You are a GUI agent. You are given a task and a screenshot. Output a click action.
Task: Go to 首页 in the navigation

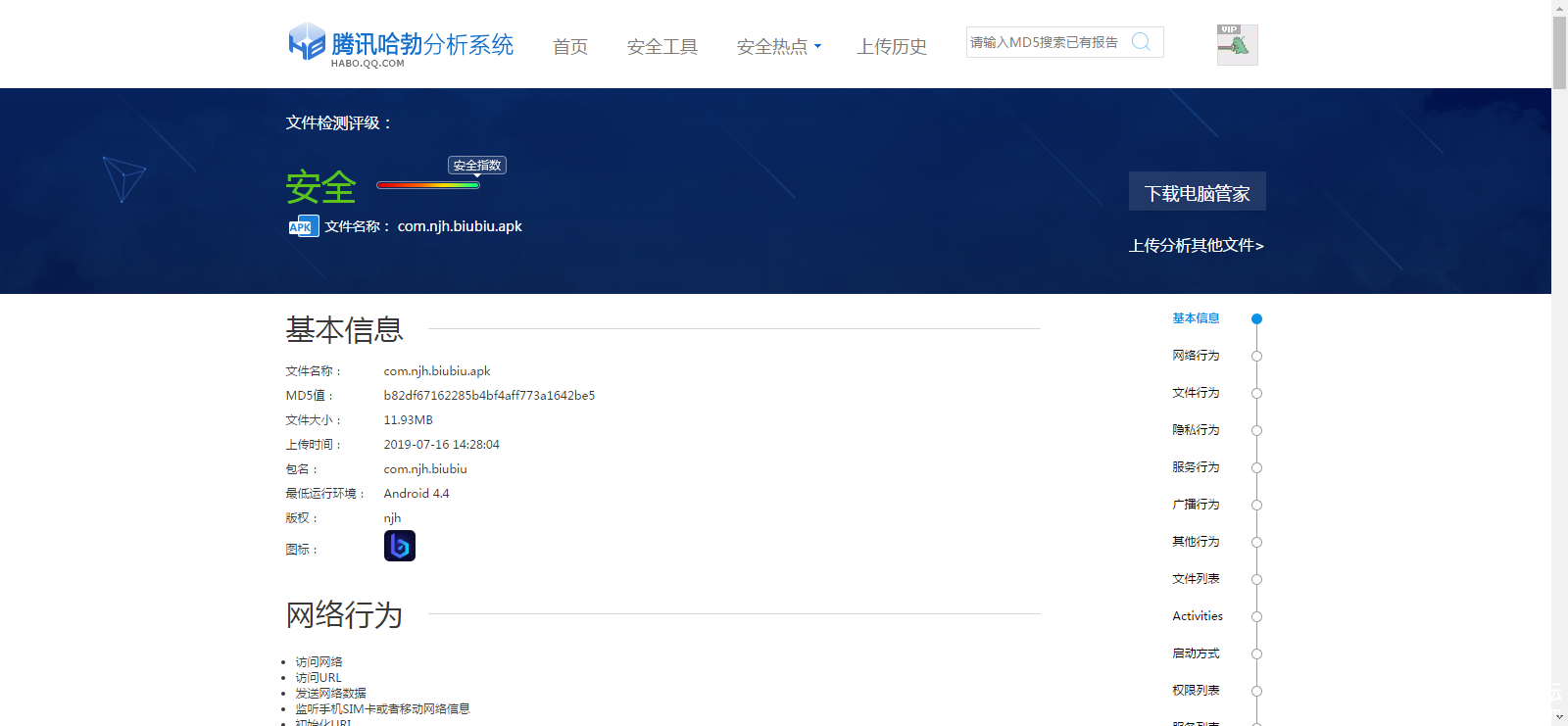click(570, 46)
